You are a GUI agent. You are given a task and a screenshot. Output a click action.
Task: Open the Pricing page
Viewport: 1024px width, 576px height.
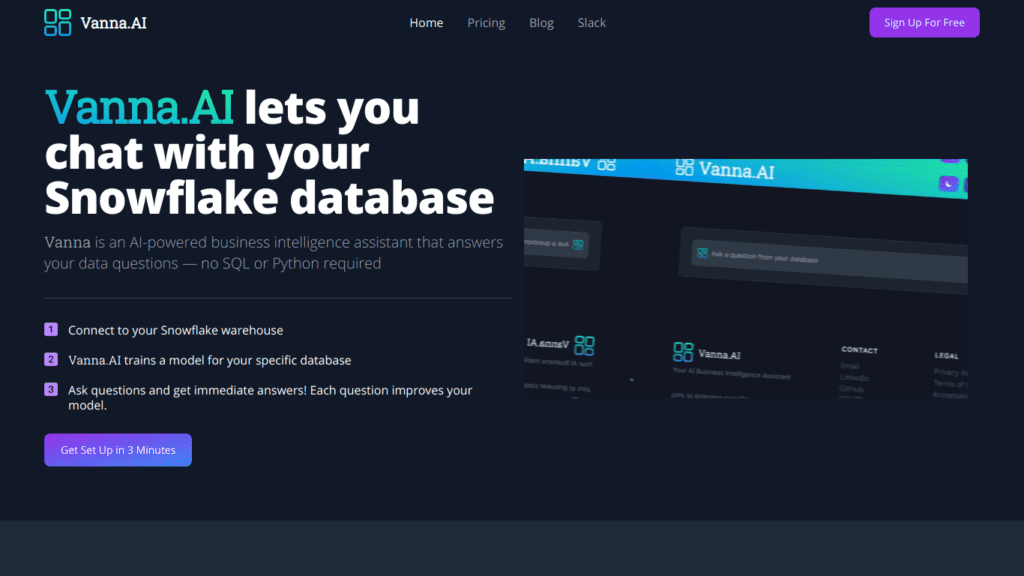[x=486, y=23]
